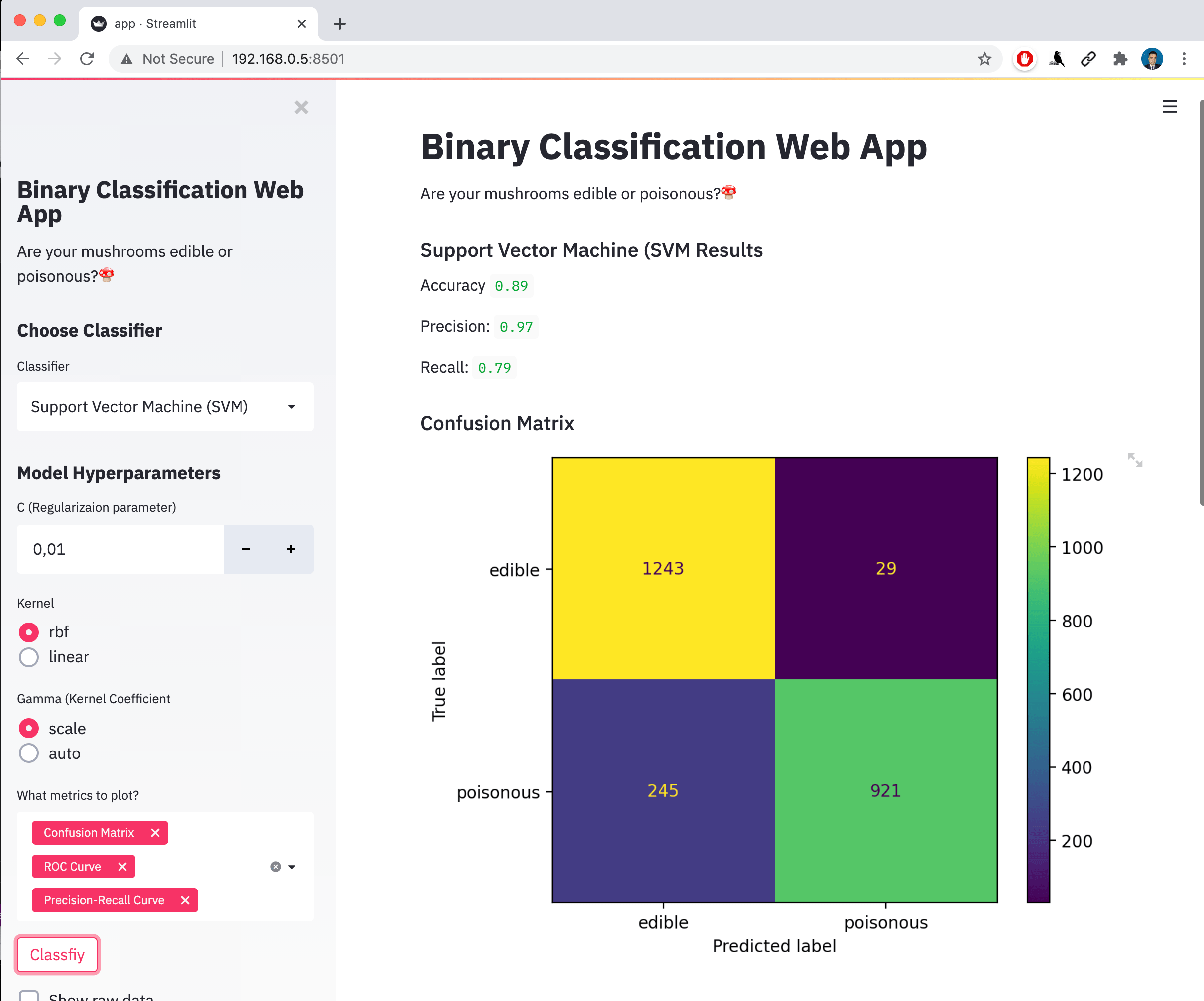The width and height of the screenshot is (1204, 1001).
Task: Open the Streamlit hamburger menu
Action: coord(1170,107)
